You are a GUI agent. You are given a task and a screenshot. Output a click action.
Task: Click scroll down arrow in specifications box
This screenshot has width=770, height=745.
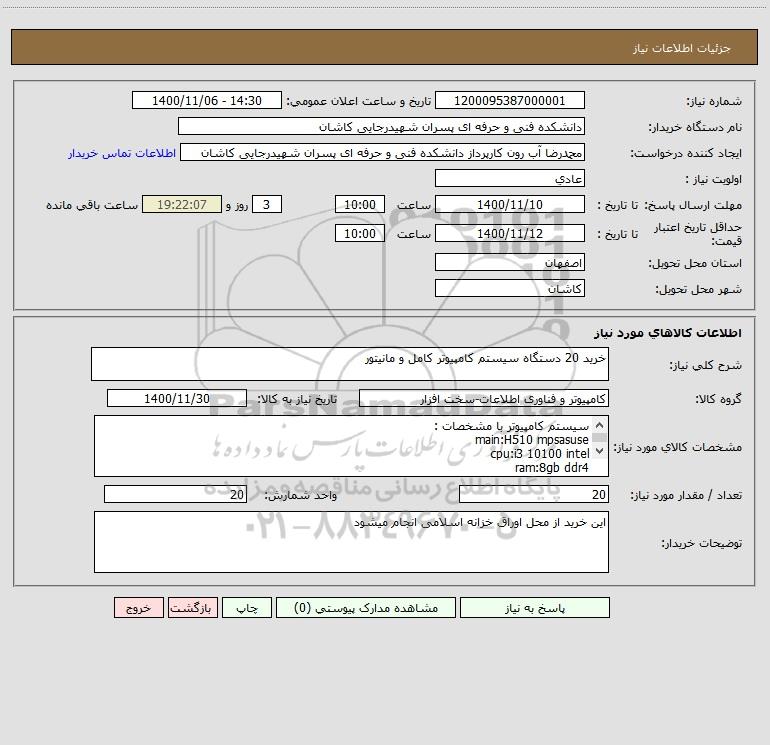599,450
